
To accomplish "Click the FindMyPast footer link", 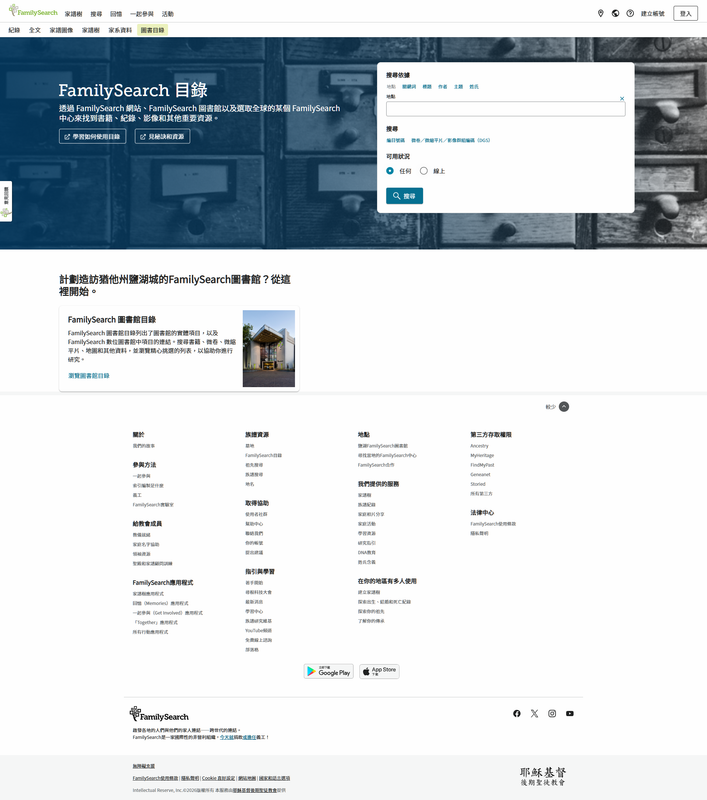I will click(x=482, y=465).
